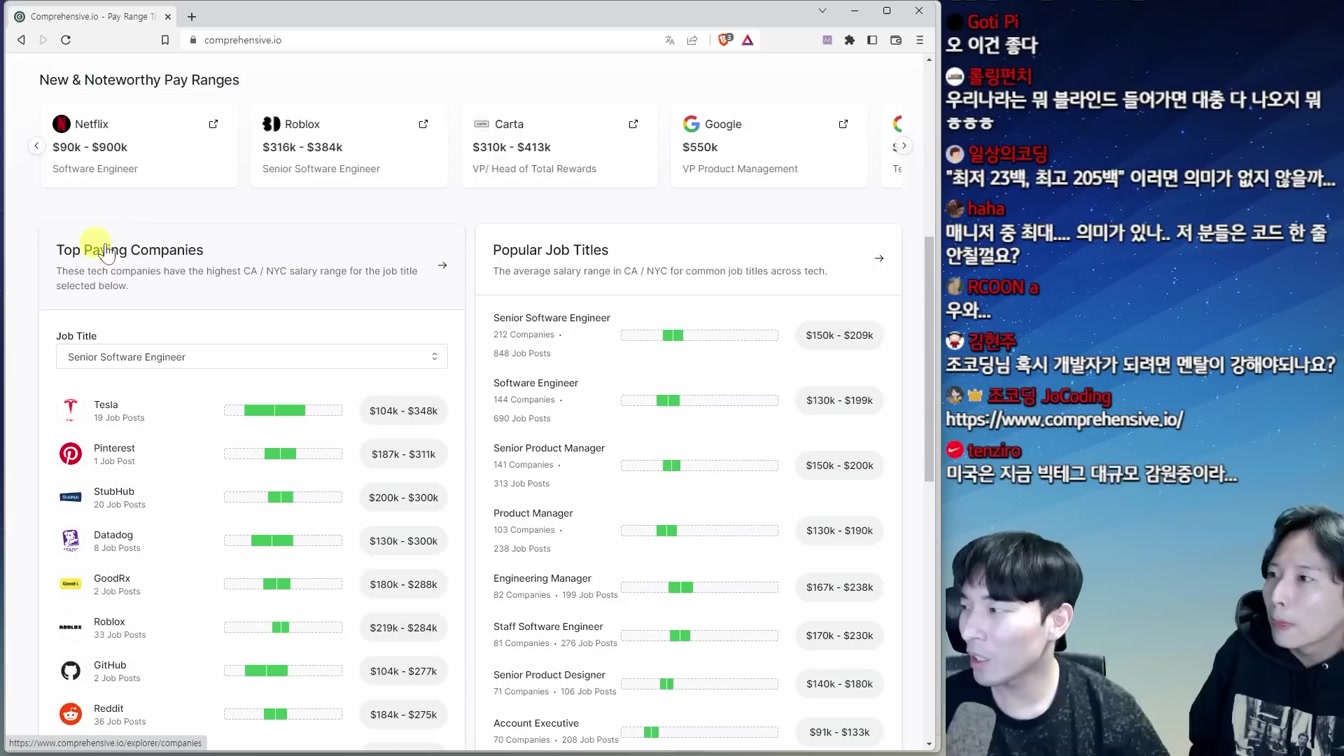
Task: Click Datadog salary range bar
Action: tap(283, 540)
